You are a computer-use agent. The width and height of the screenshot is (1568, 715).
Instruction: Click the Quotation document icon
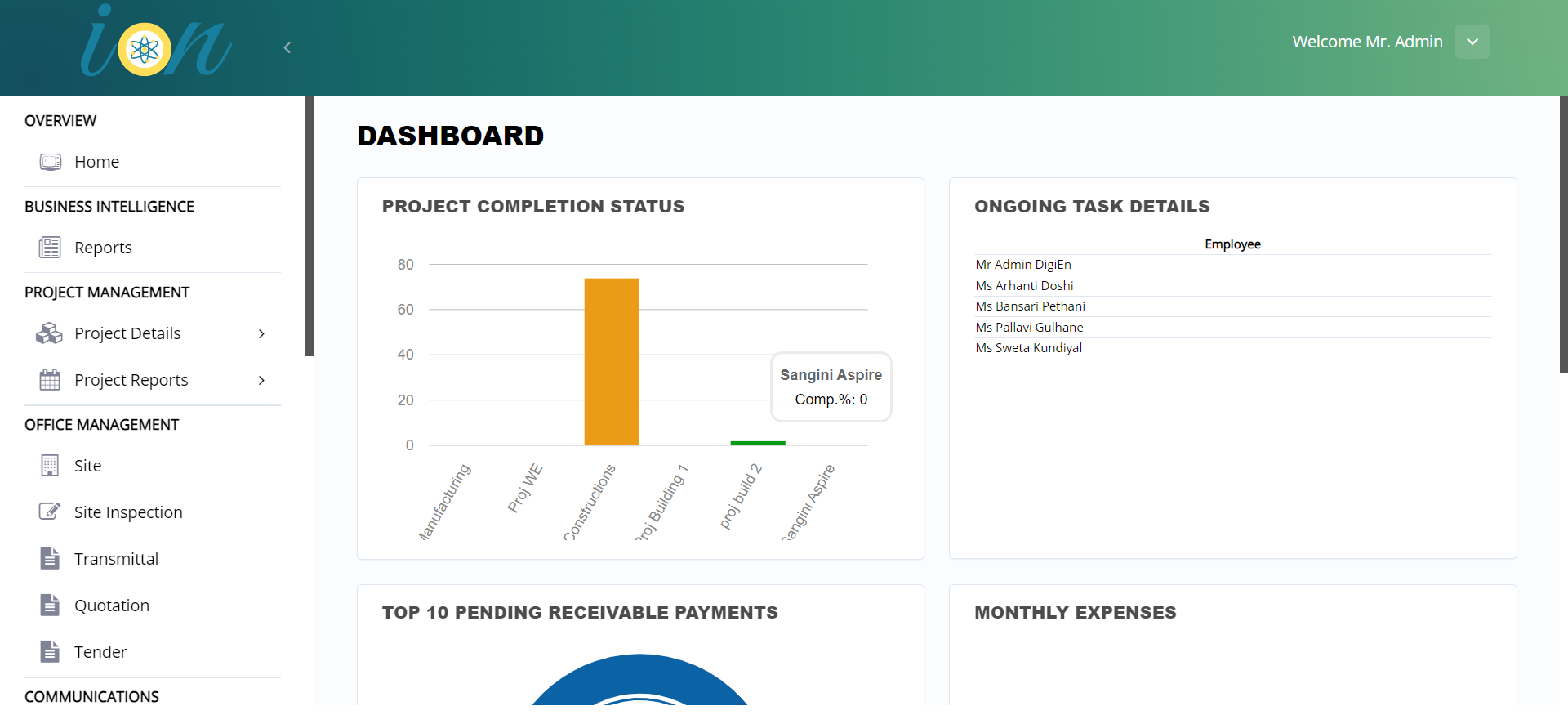coord(50,605)
